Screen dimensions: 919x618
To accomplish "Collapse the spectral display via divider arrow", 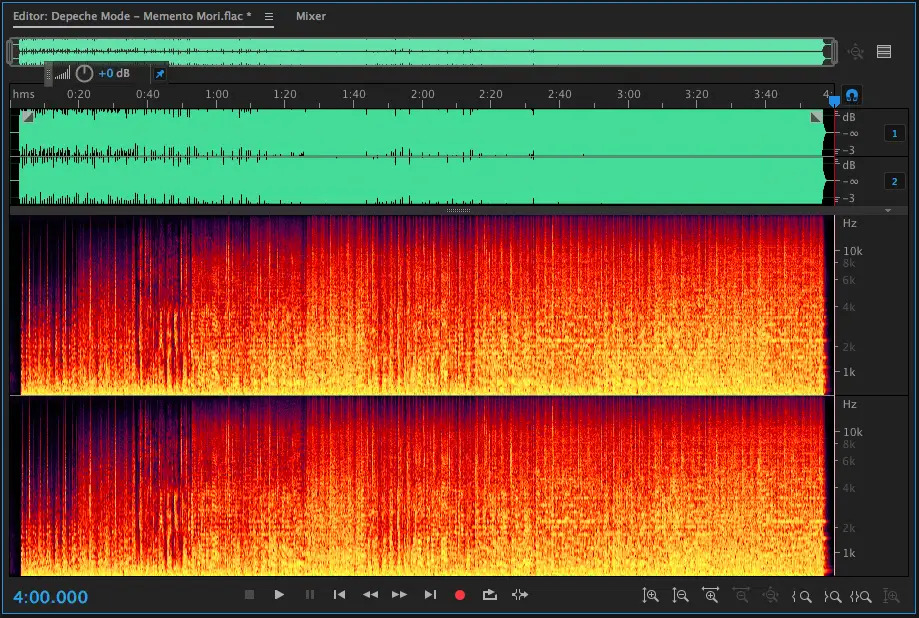I will coord(888,211).
